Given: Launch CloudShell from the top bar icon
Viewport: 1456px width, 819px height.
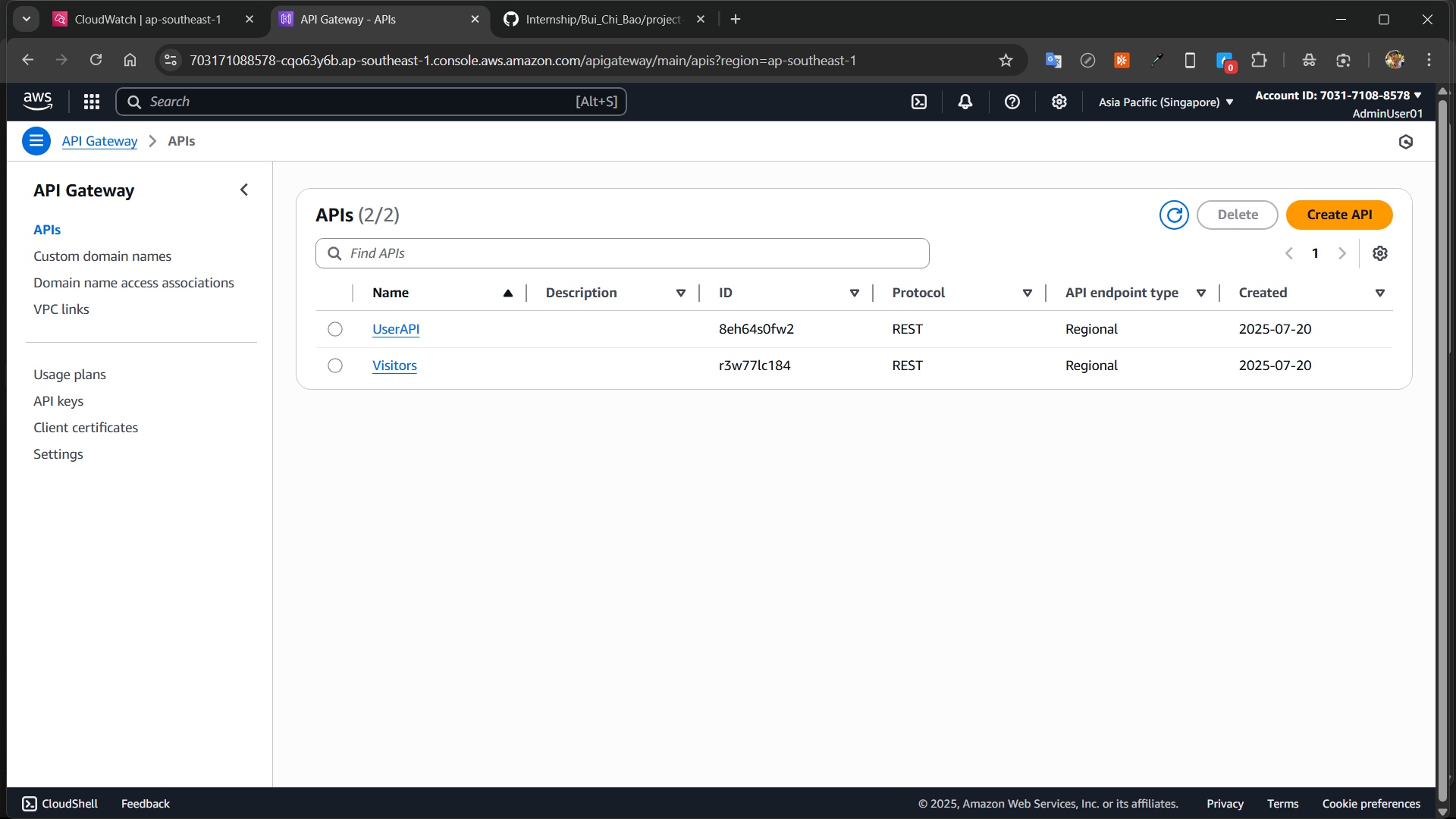Looking at the screenshot, I should [x=919, y=102].
